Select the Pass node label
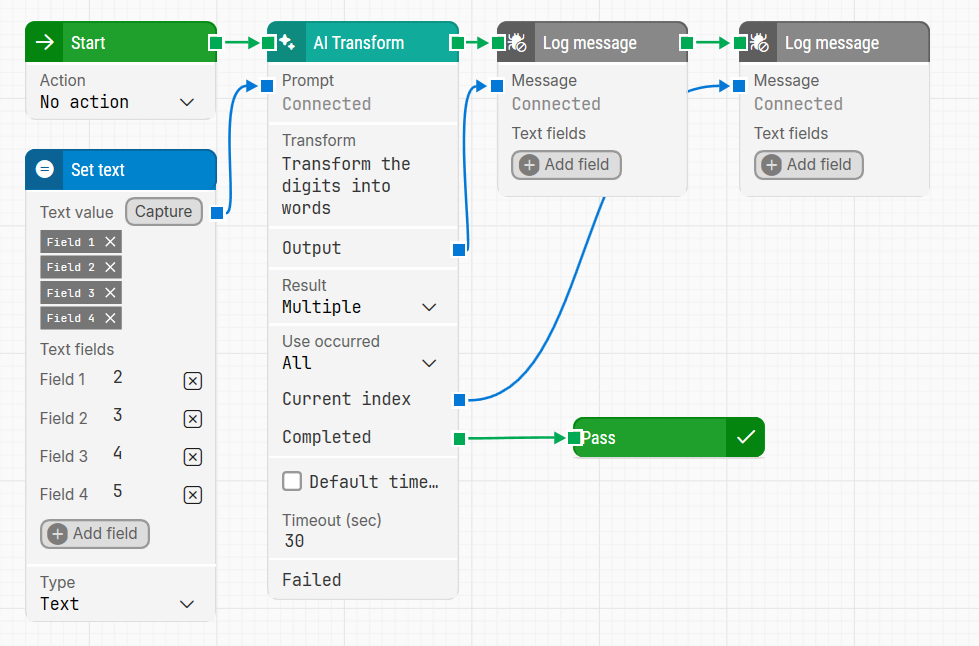The height and width of the screenshot is (646, 979). pyautogui.click(x=598, y=438)
